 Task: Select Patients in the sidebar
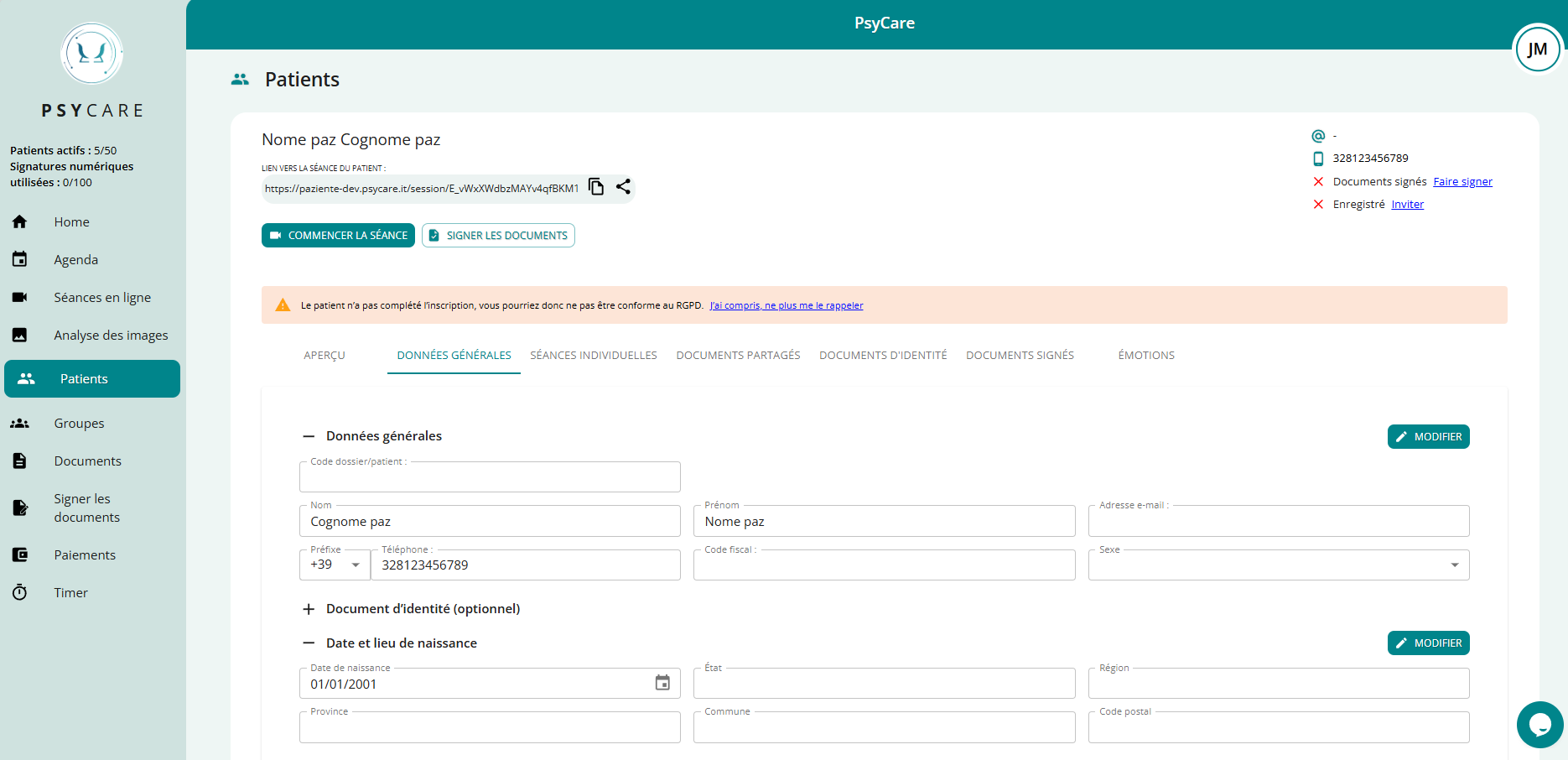(92, 378)
